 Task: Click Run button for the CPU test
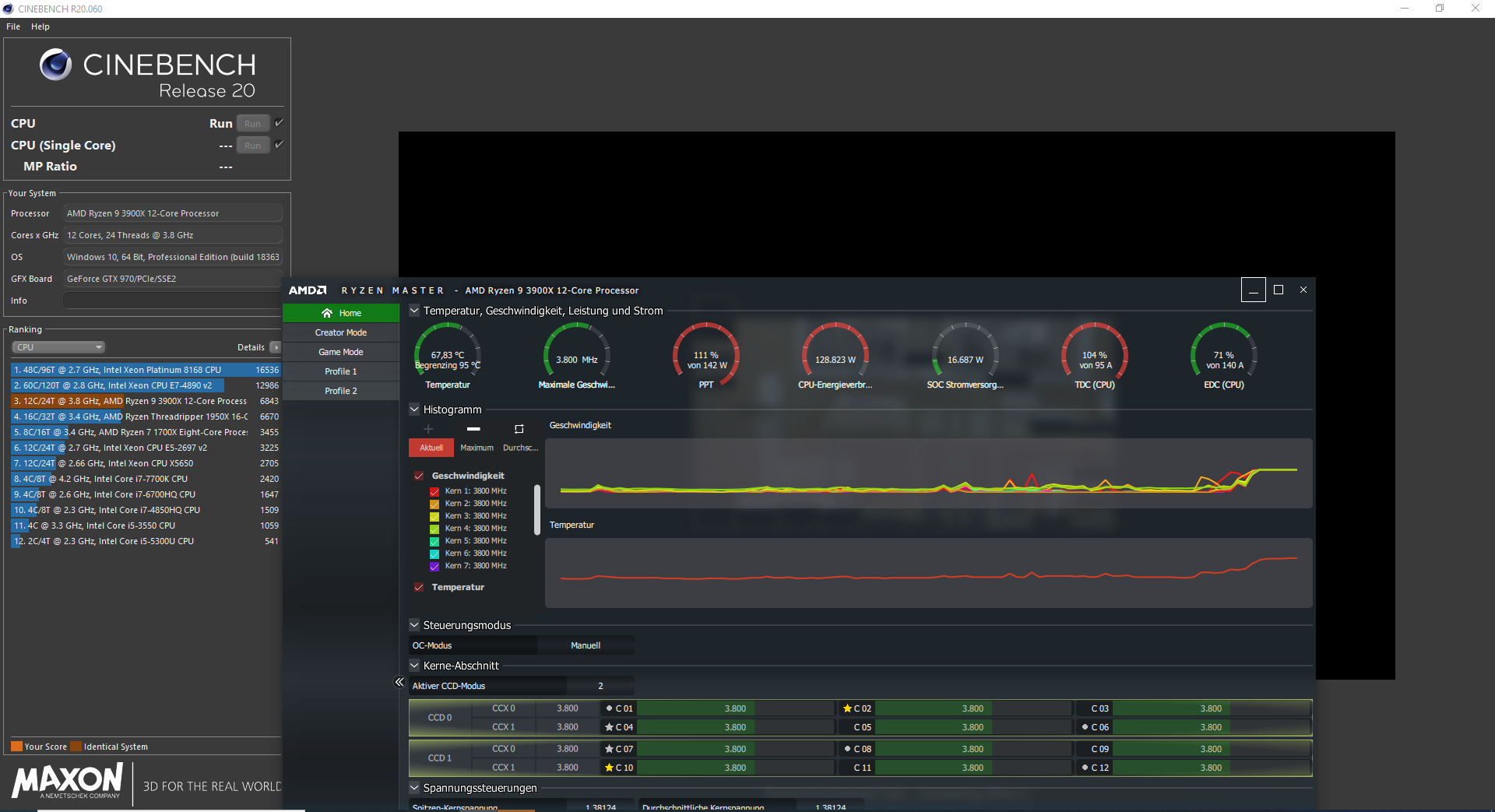[x=253, y=124]
